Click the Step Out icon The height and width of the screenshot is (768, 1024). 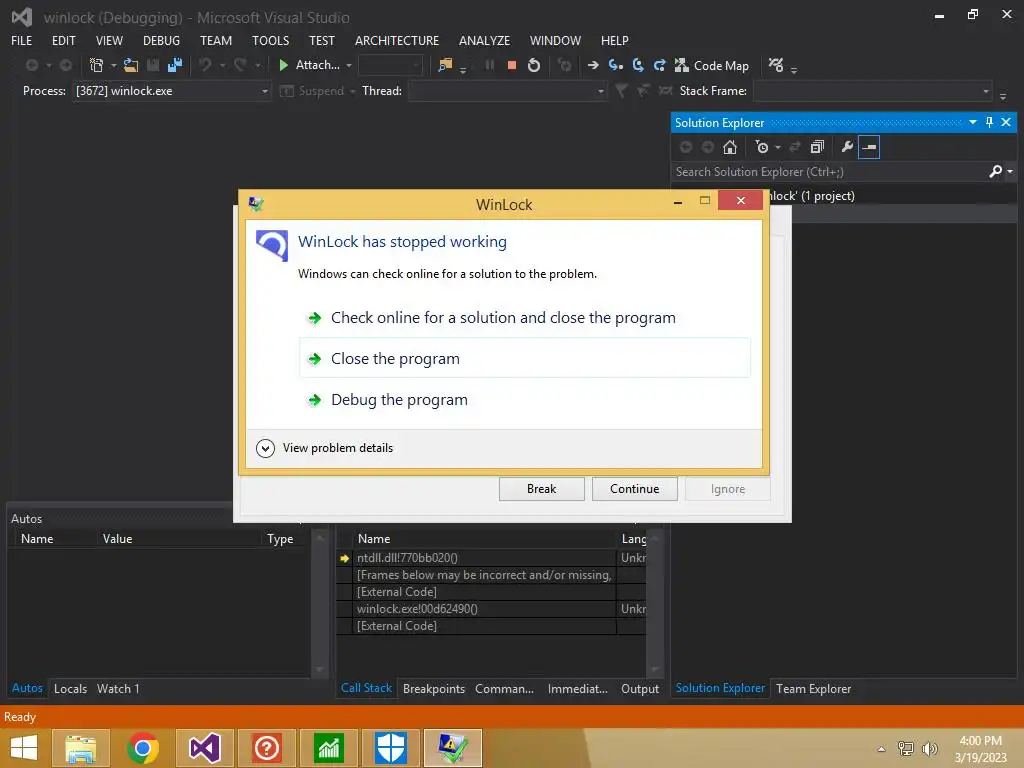click(660, 65)
